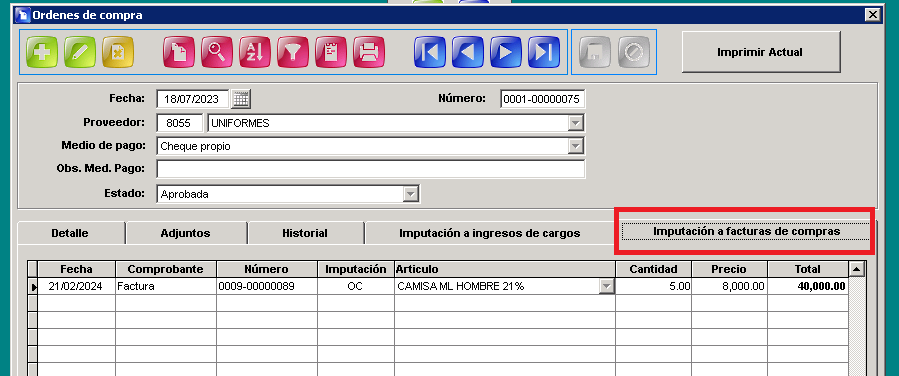Switch to the Historial tab
Screen dimensions: 899x376
(305, 233)
